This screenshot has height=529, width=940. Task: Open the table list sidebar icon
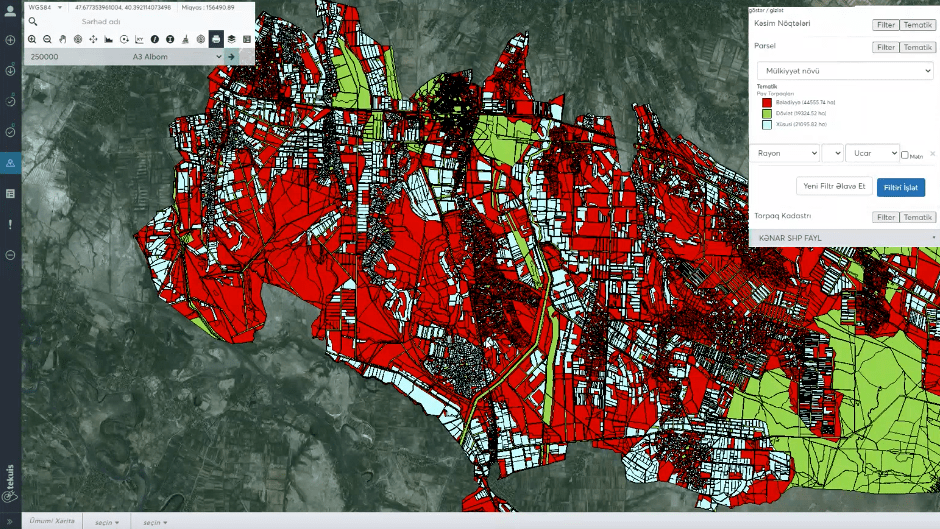[x=10, y=194]
